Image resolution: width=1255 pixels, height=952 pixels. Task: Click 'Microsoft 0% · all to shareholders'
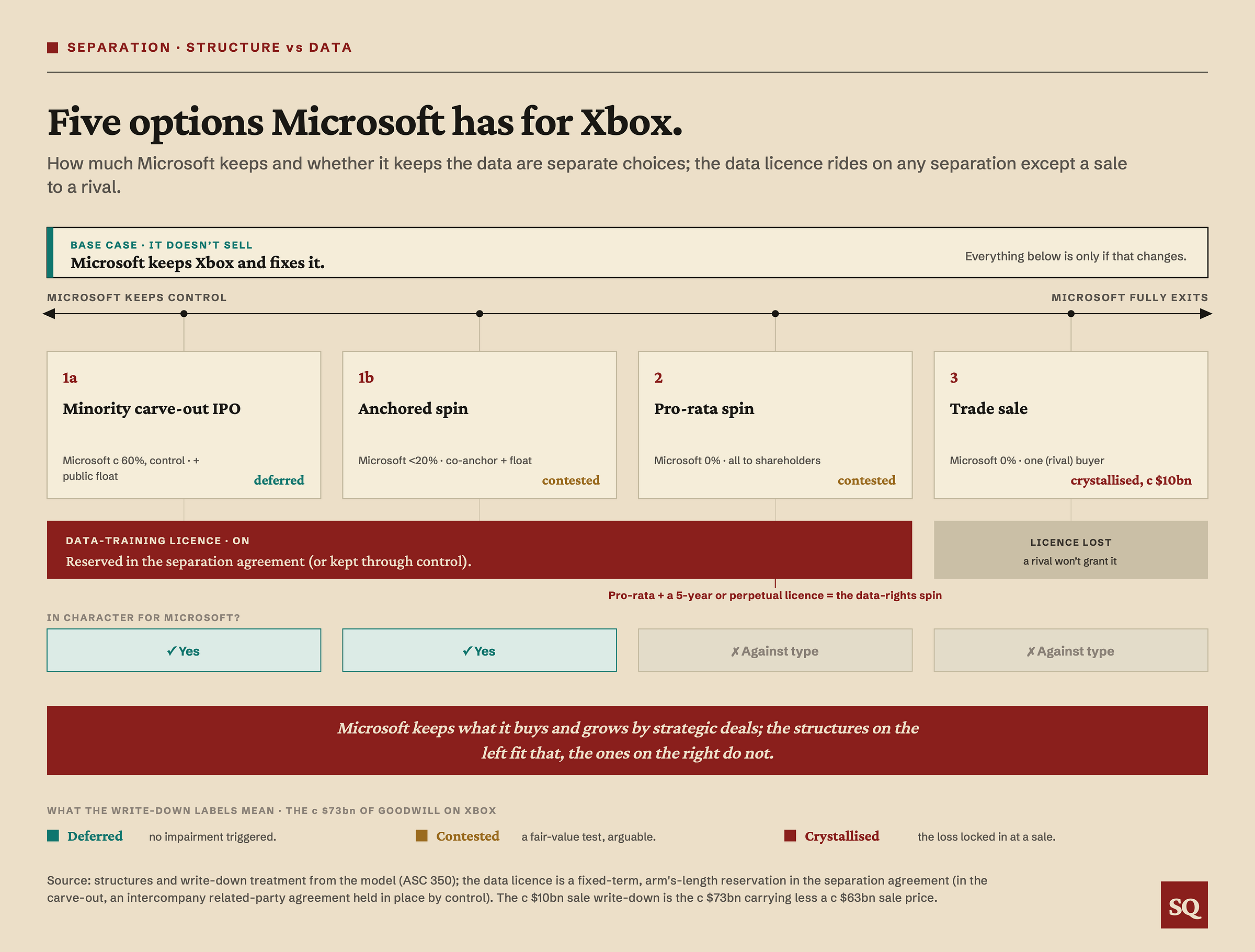[x=737, y=461]
